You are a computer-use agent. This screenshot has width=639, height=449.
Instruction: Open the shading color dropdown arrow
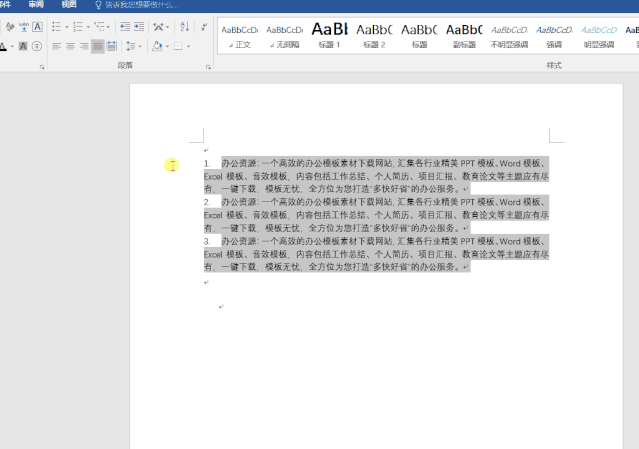pos(167,46)
